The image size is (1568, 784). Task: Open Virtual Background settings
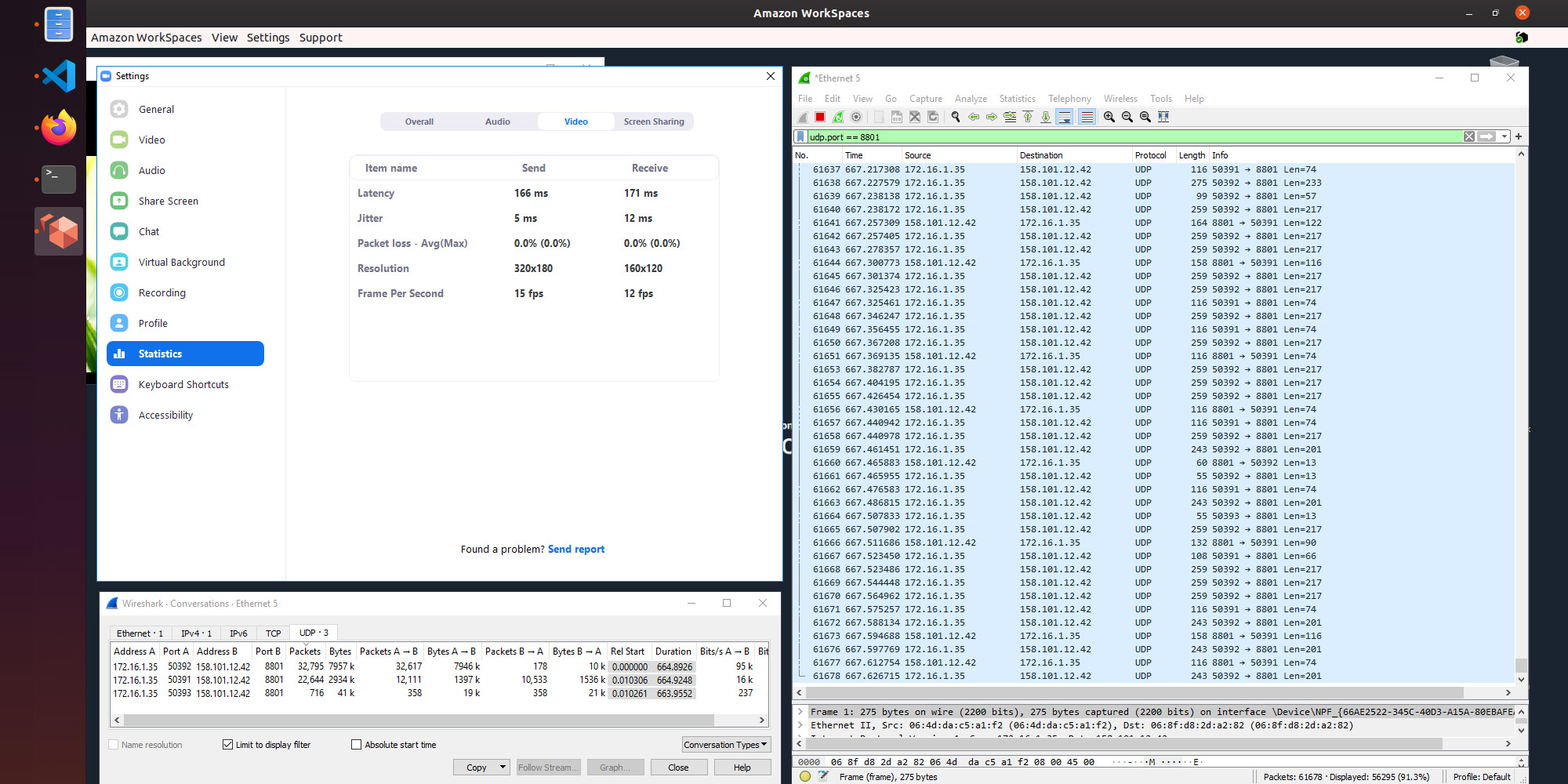[186, 263]
